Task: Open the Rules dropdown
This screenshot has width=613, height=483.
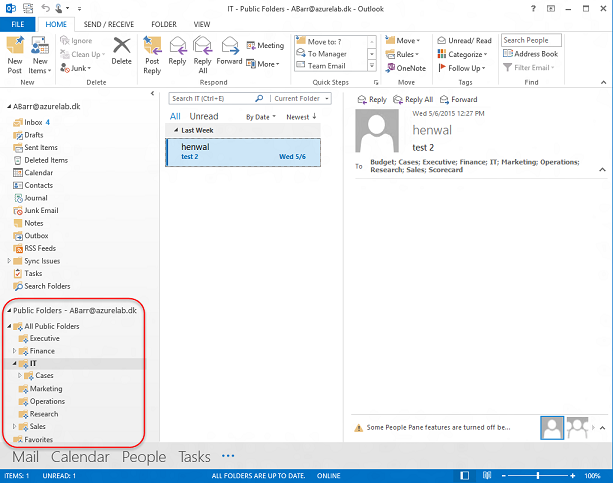Action: 402,54
